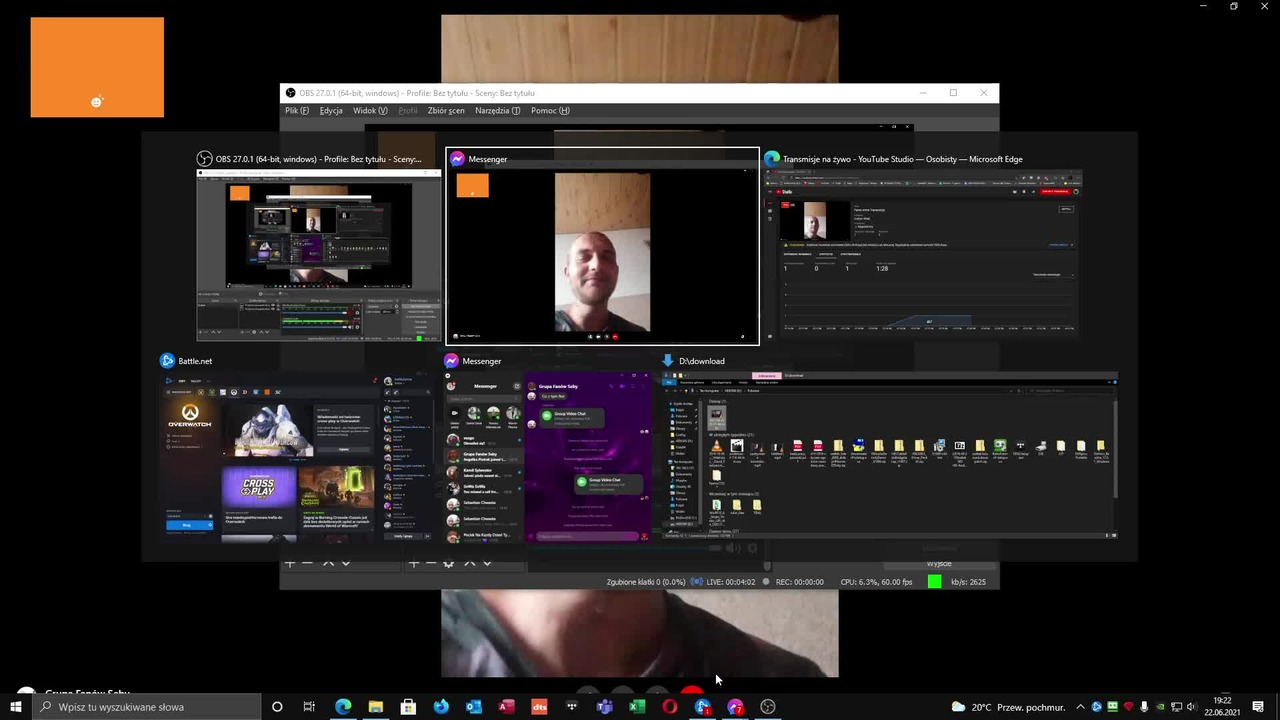Open the Plik menu in OBS
Image resolution: width=1280 pixels, height=720 pixels.
pos(296,111)
